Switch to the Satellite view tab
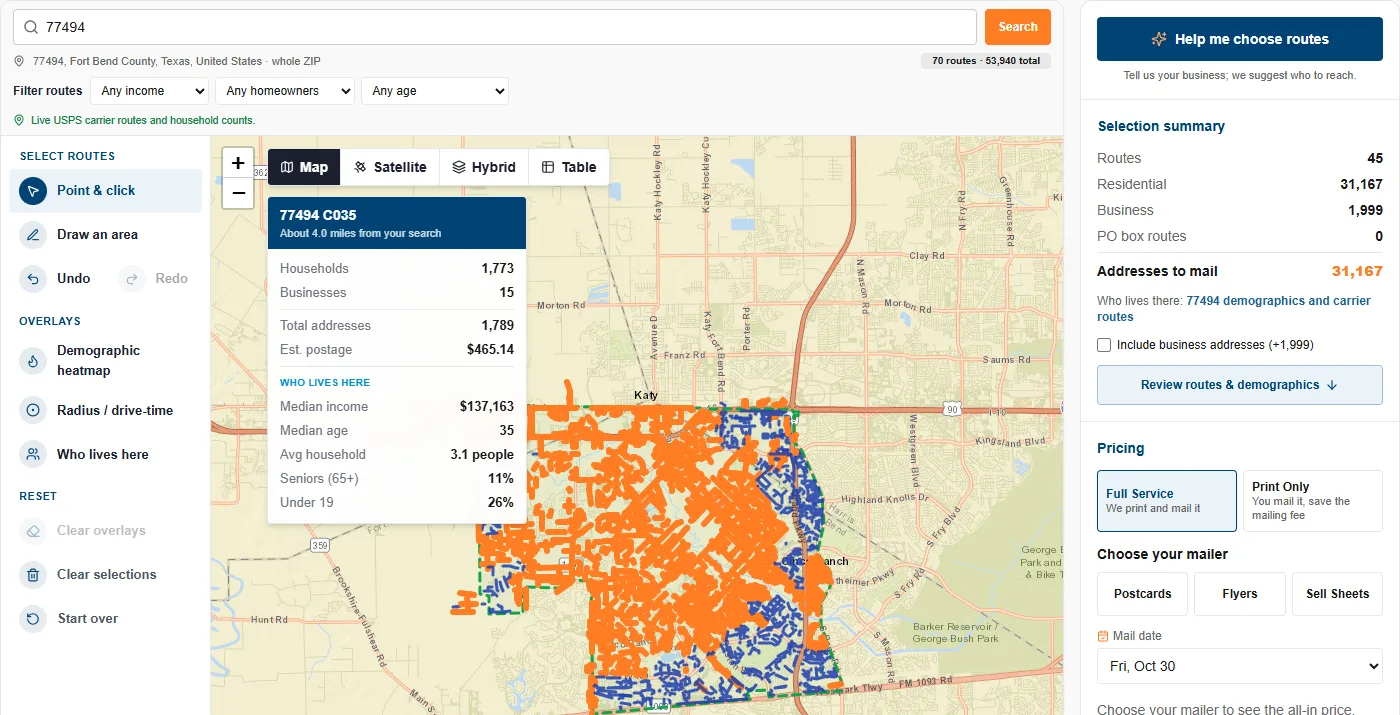Viewport: 1400px width, 715px height. tap(390, 167)
